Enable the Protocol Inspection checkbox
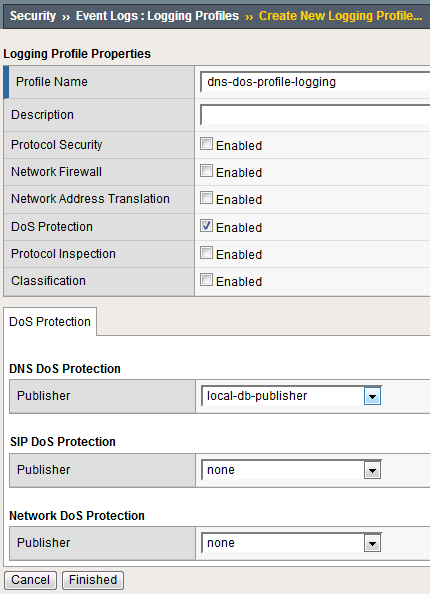The image size is (430, 594). tap(206, 253)
